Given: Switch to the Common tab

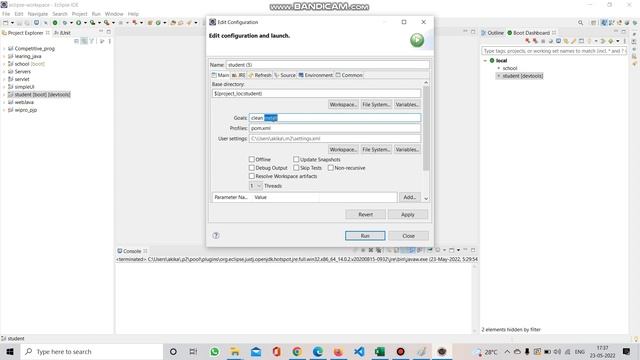Looking at the screenshot, I should click(349, 75).
